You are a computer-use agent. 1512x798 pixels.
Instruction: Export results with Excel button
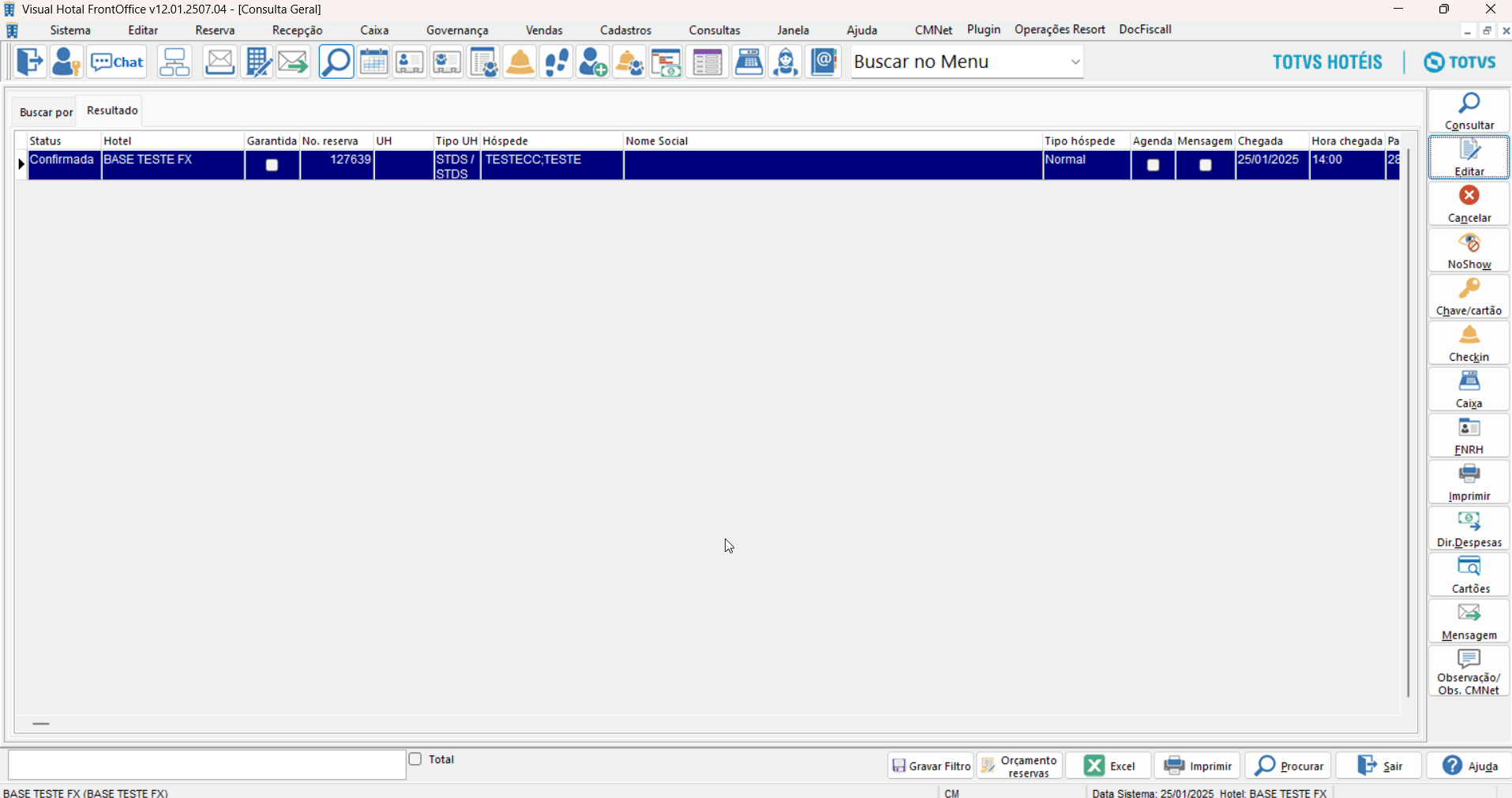[1109, 766]
